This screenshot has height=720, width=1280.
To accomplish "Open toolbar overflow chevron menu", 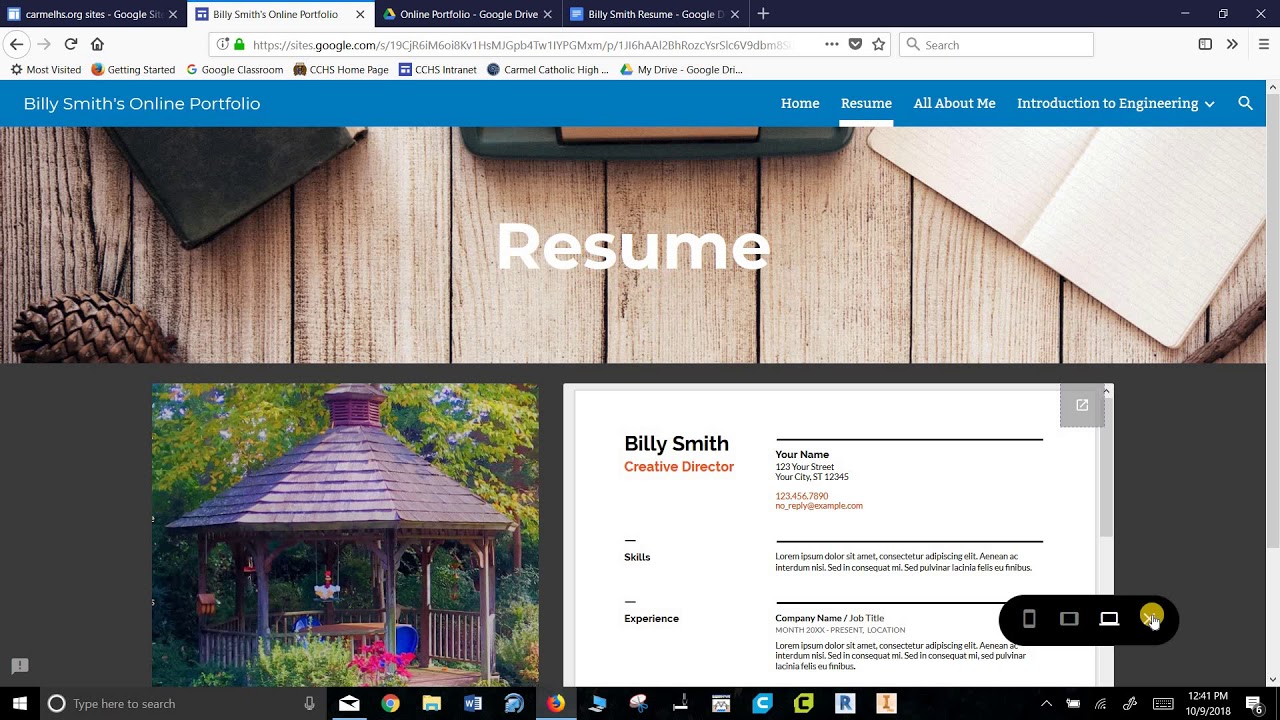I will pyautogui.click(x=1232, y=44).
